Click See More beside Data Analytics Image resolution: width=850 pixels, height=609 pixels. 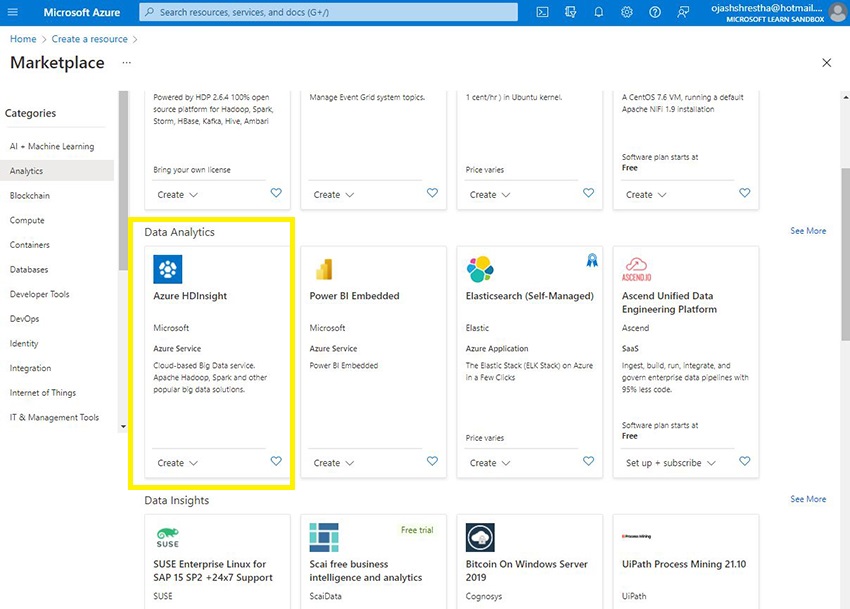808,231
